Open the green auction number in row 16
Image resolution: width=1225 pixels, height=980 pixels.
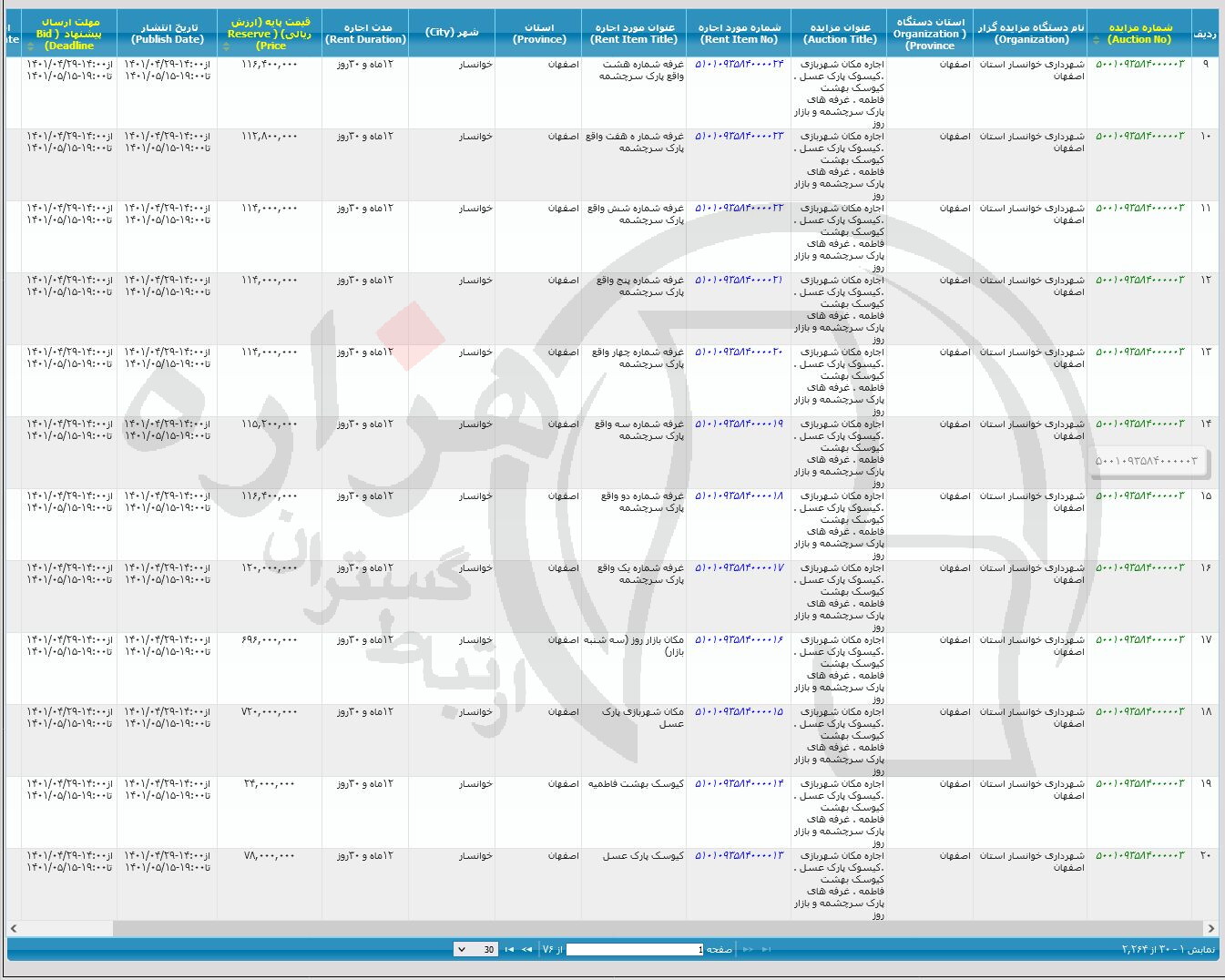1139,568
